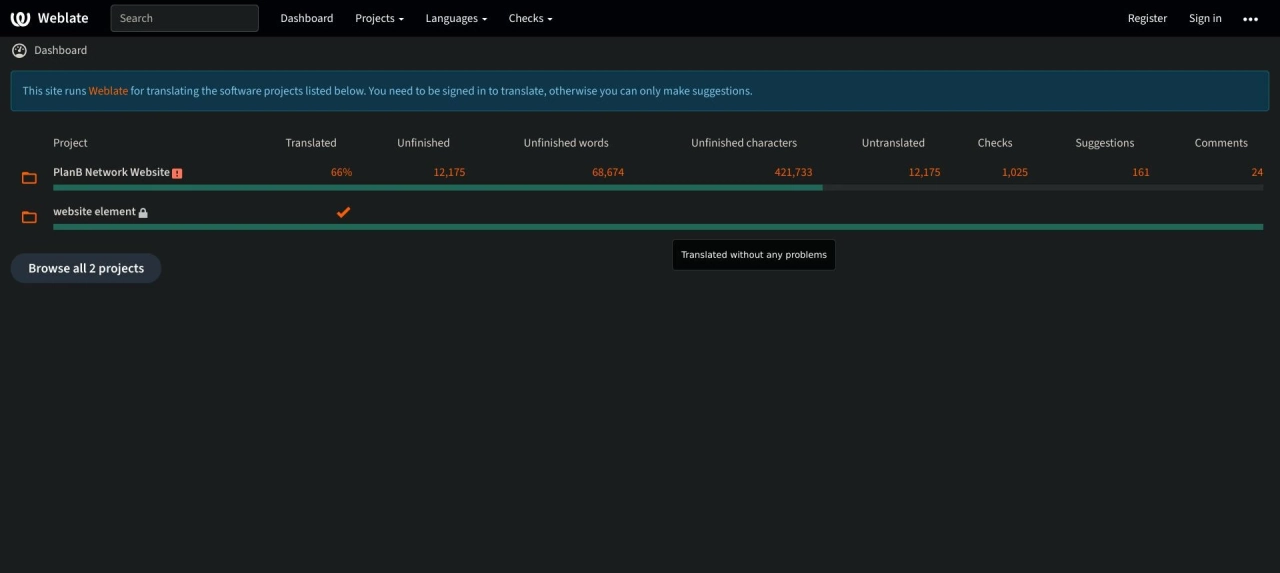
Task: Click the Checks column header in table
Action: (x=995, y=143)
